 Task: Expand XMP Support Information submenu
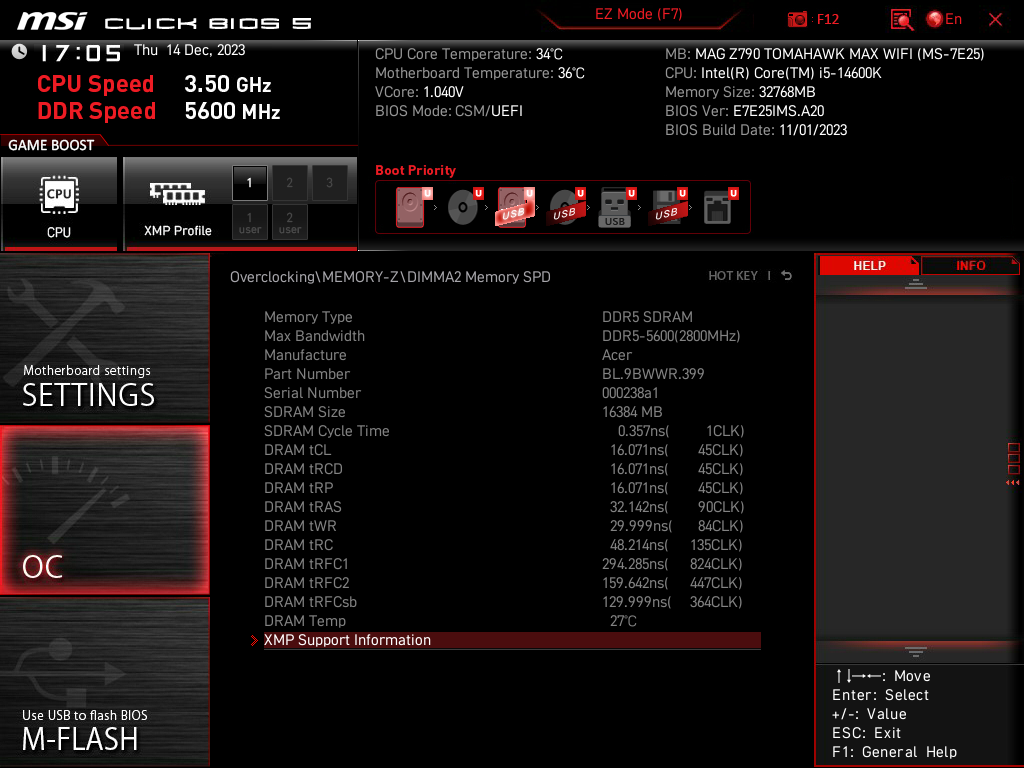(512, 640)
